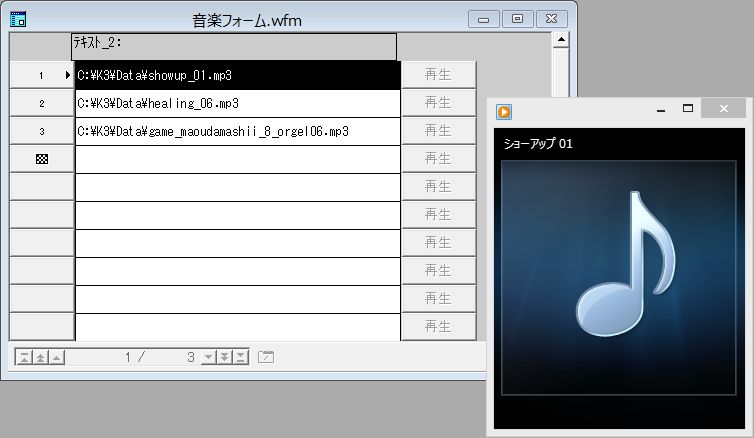Viewport: 754px width, 438px height.
Task: Move to the previous record
Action: [57, 357]
